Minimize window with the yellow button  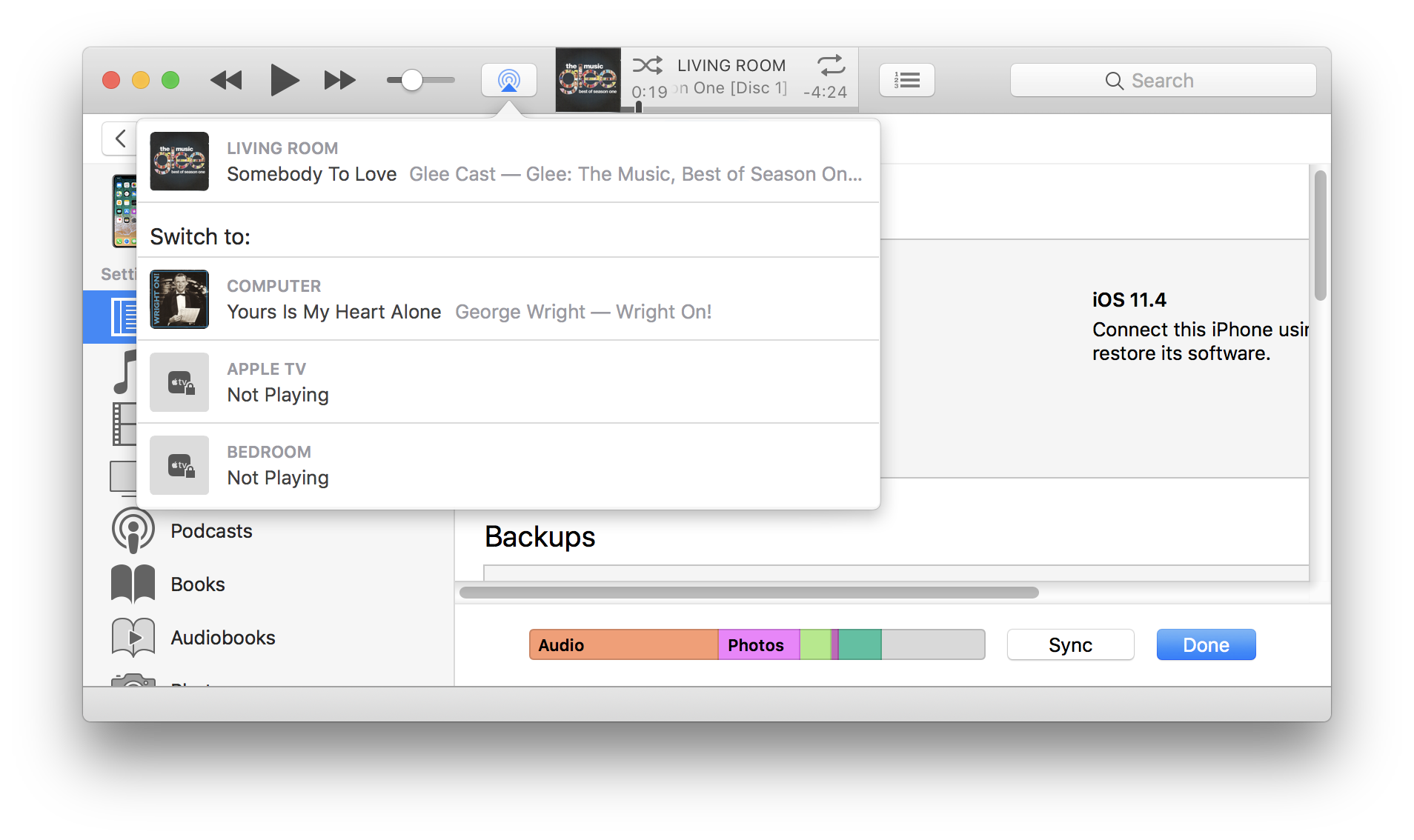coord(141,80)
